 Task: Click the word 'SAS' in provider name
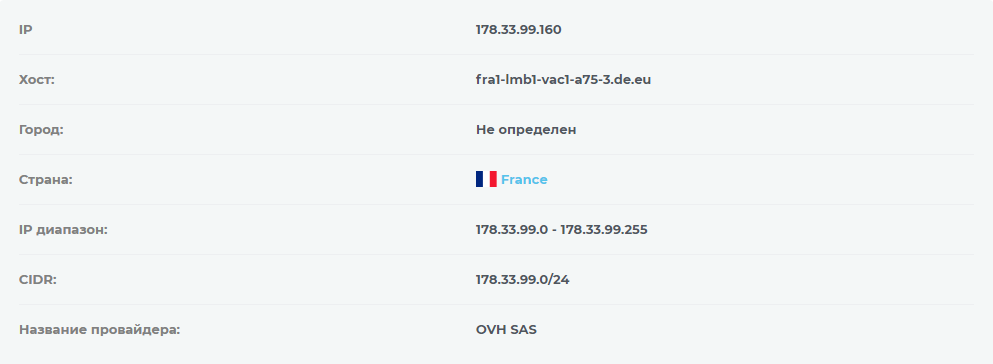tap(524, 330)
